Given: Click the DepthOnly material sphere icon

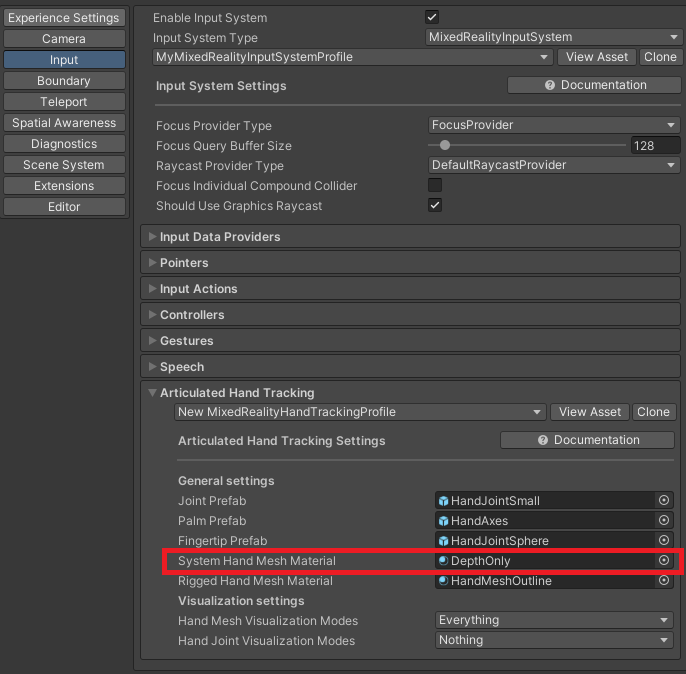Looking at the screenshot, I should 443,561.
